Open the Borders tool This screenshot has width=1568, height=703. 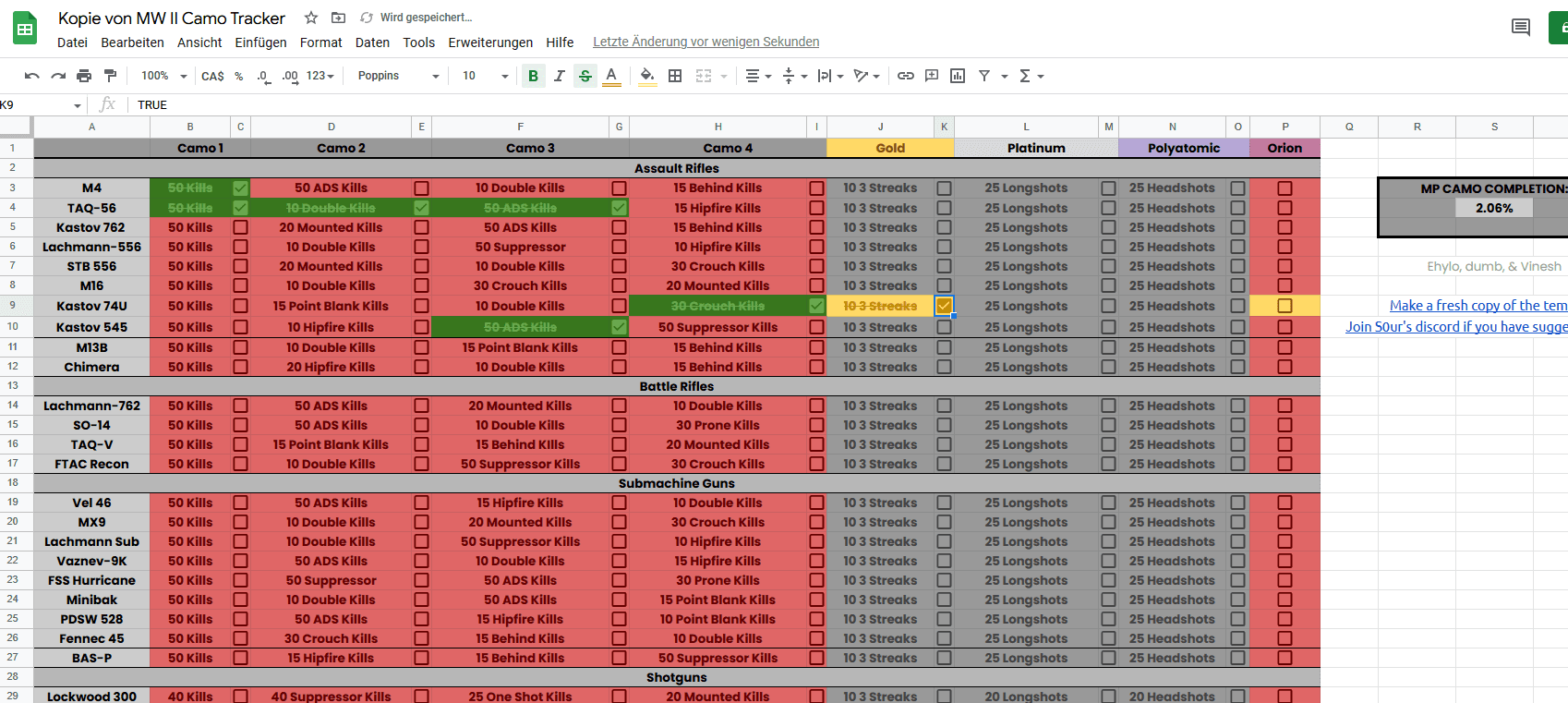(675, 76)
